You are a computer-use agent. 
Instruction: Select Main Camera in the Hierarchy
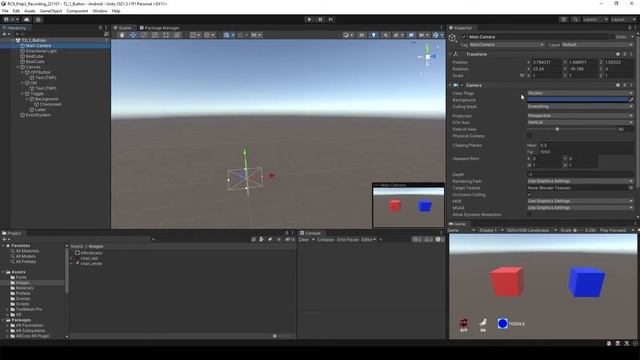[38, 46]
